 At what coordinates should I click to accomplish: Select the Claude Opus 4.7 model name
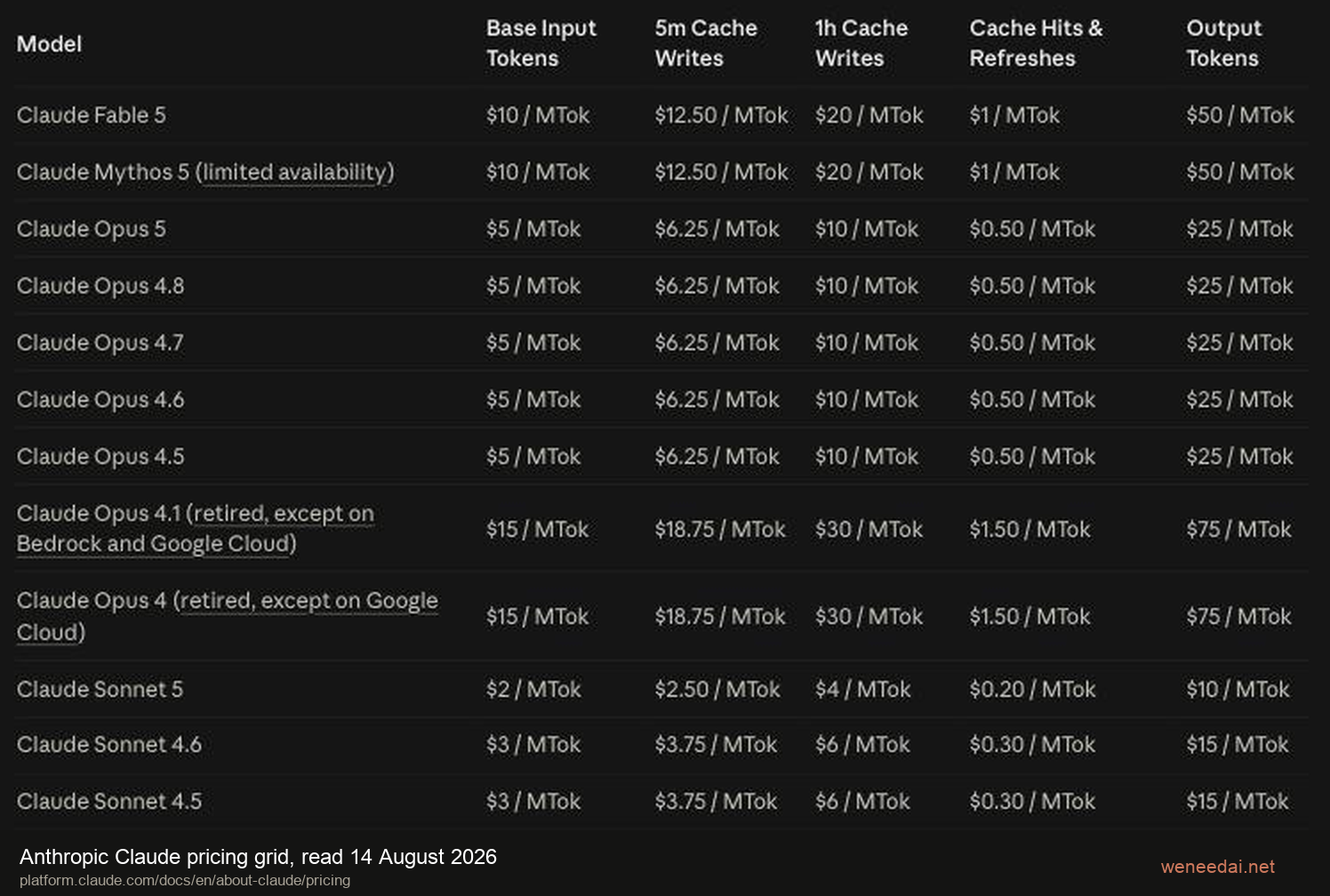(100, 343)
